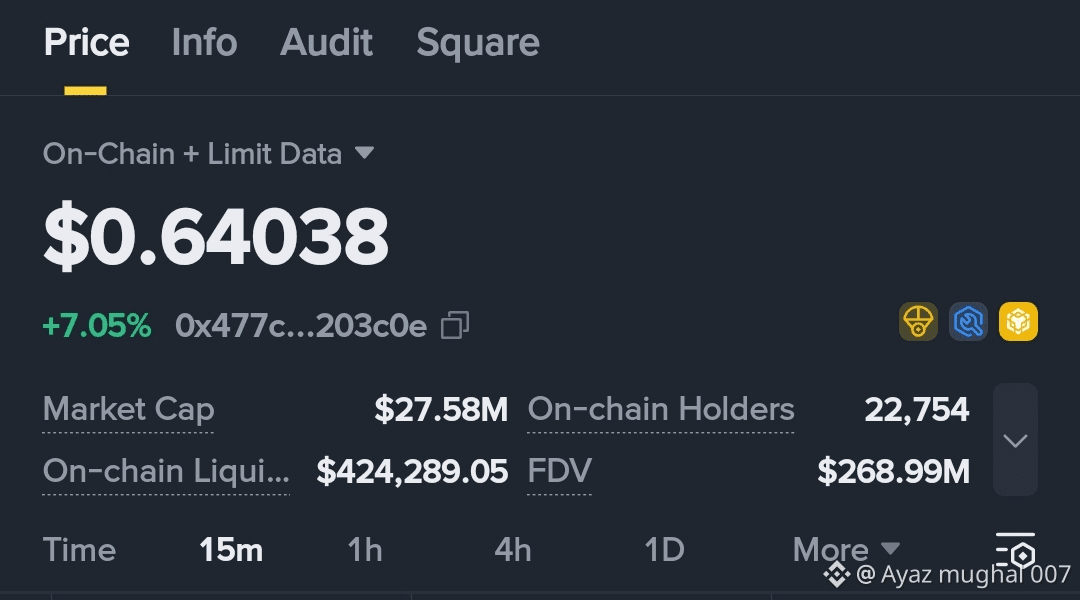
Task: Switch to the Info tab
Action: tap(204, 43)
